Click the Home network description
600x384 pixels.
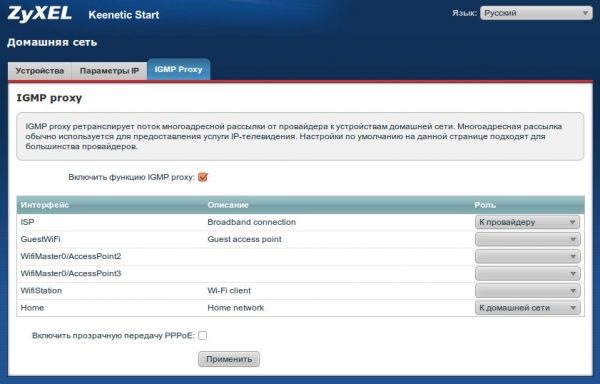[x=236, y=308]
